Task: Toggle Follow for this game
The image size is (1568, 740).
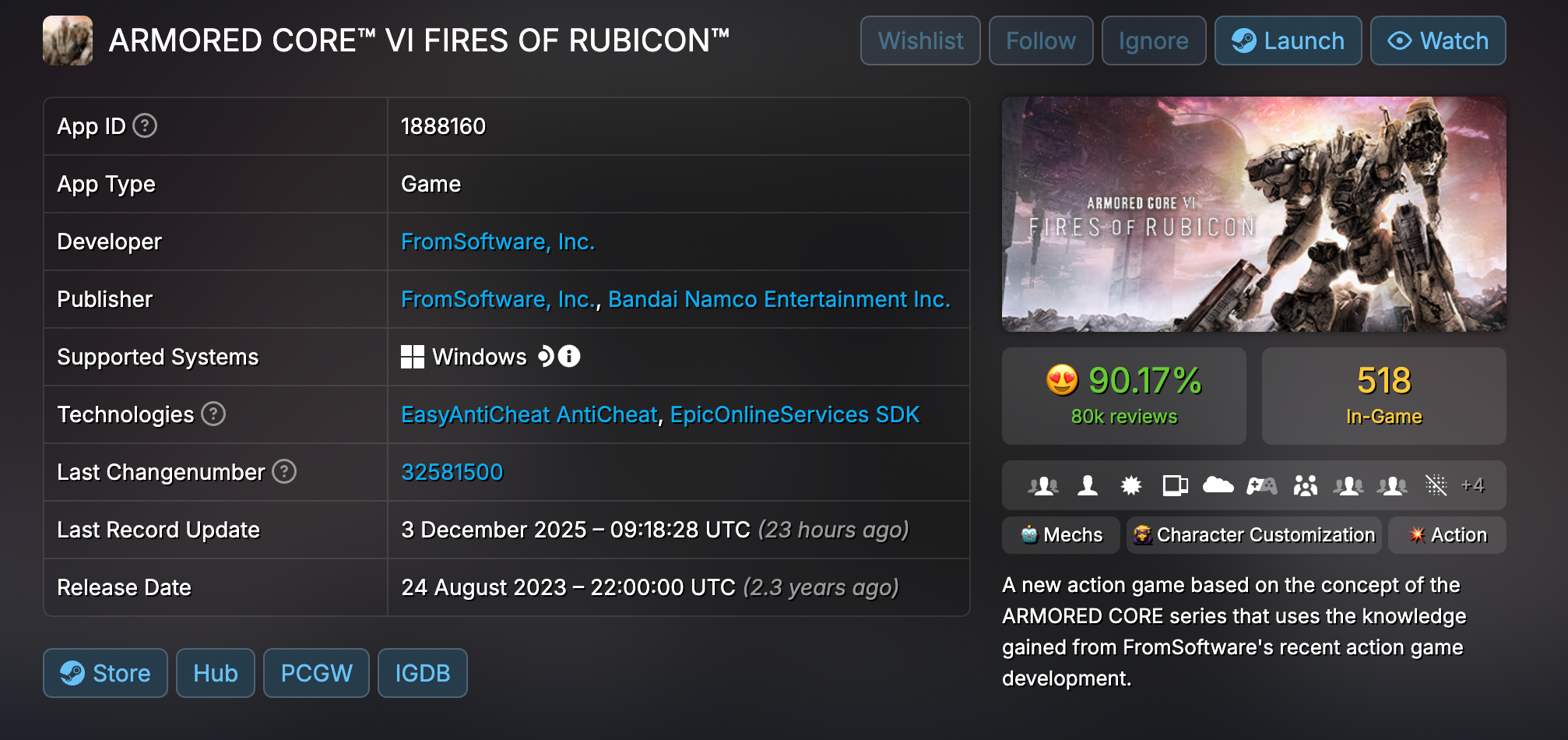Action: coord(1041,41)
